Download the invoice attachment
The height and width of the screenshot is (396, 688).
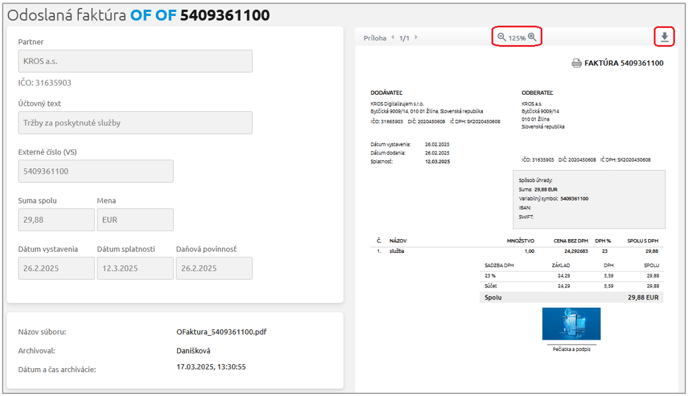pyautogui.click(x=664, y=37)
